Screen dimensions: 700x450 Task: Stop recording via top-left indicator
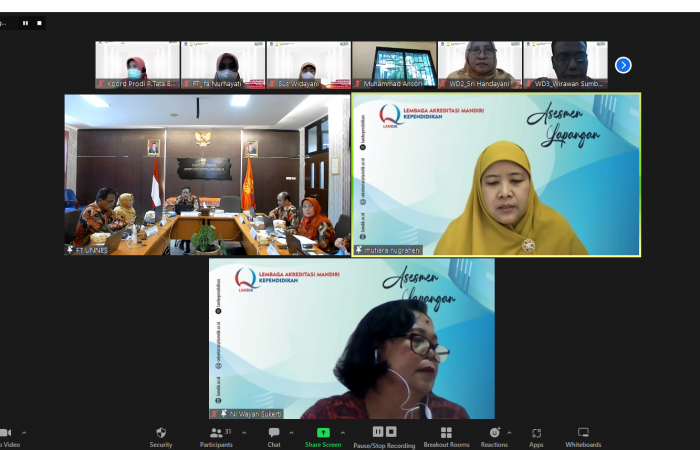tap(39, 23)
